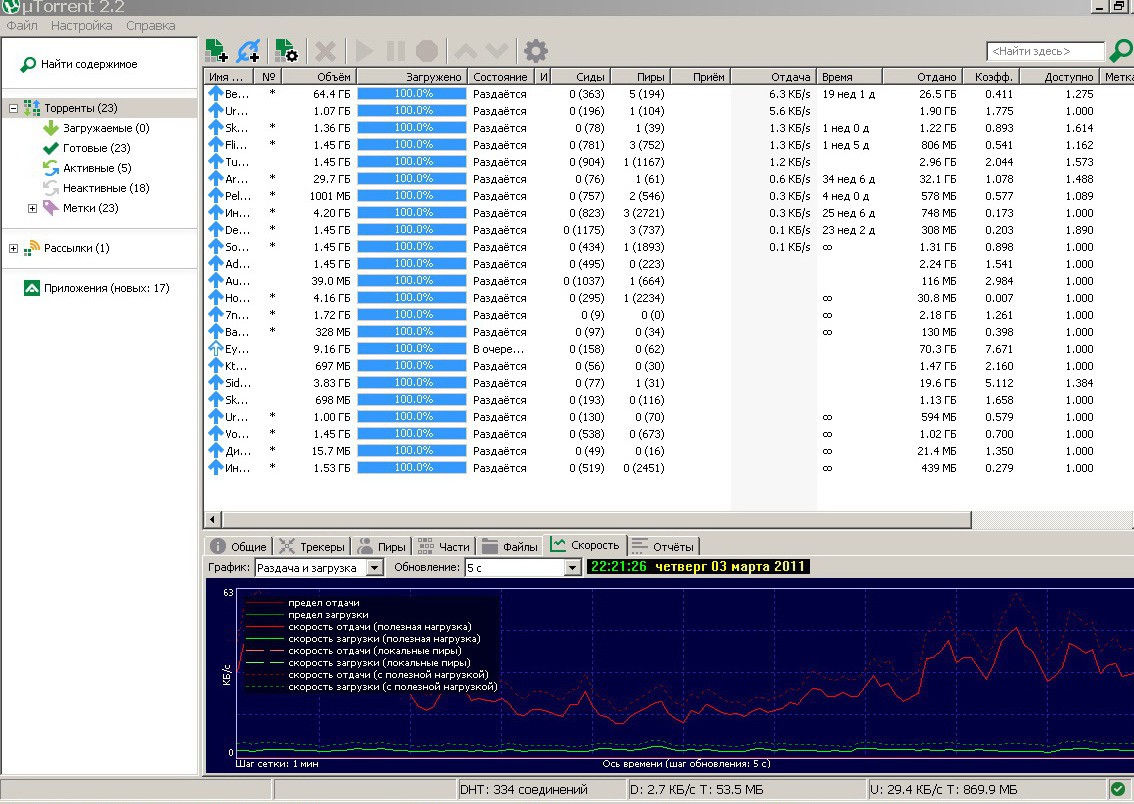1134x804 pixels.
Task: Switch to the Общие tab
Action: pyautogui.click(x=239, y=546)
